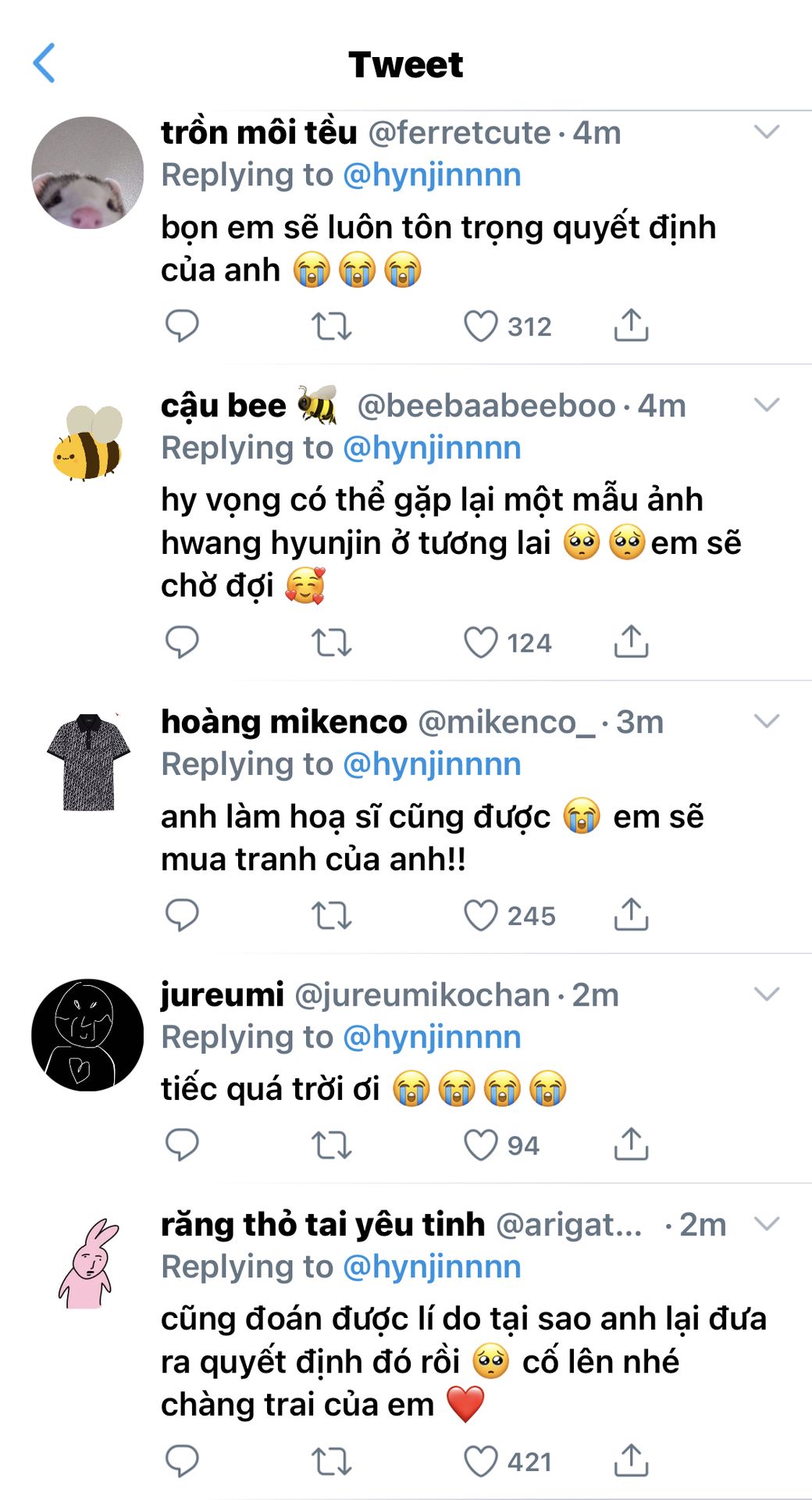Image resolution: width=812 pixels, height=1500 pixels.
Task: Open the options chevron on the @ferretcute tweet
Action: click(x=767, y=132)
